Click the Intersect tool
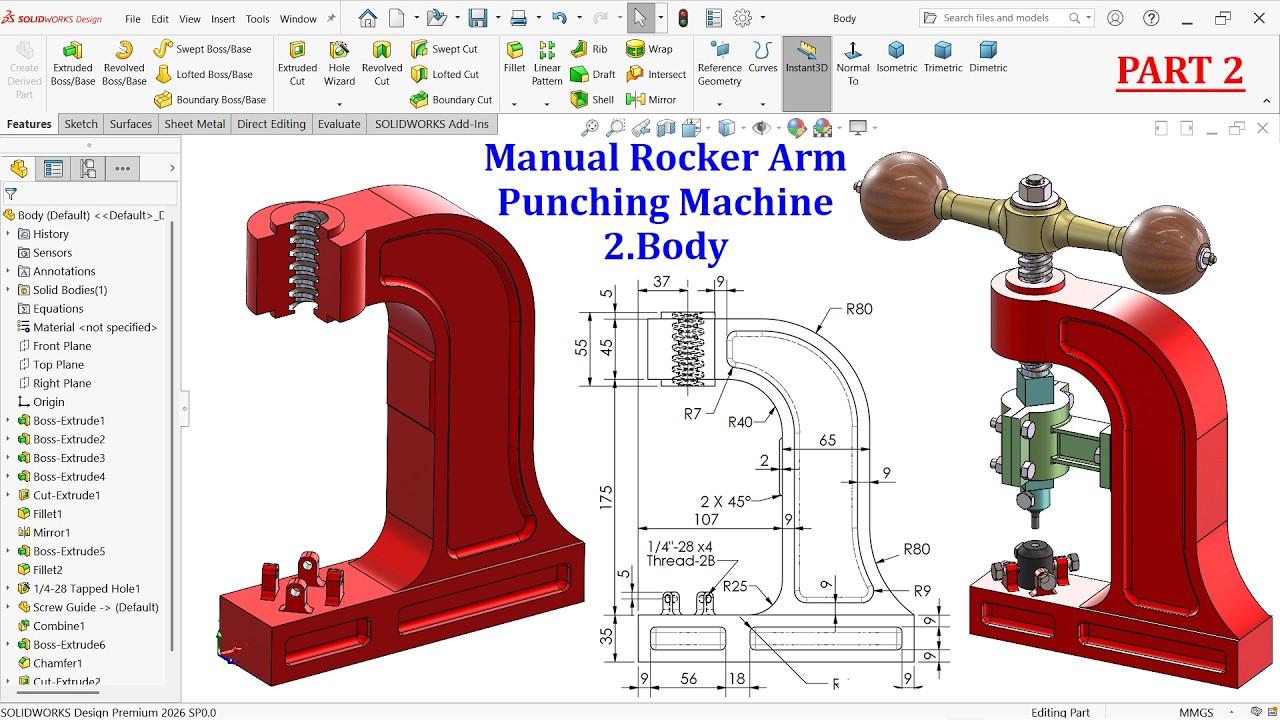1280x720 pixels. pos(656,74)
